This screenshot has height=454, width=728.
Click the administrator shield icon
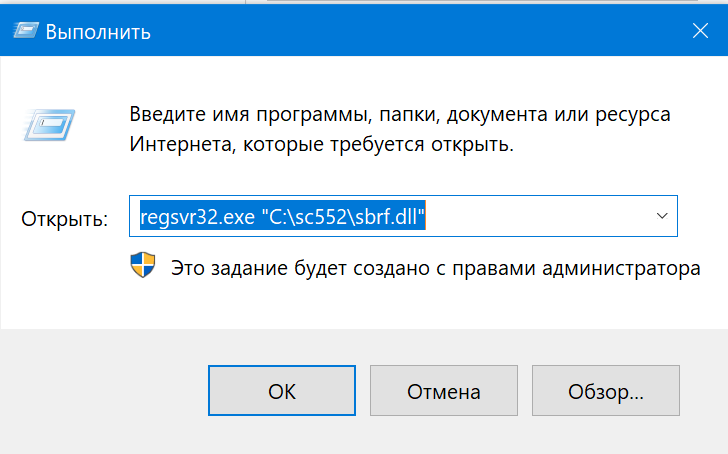click(x=143, y=265)
